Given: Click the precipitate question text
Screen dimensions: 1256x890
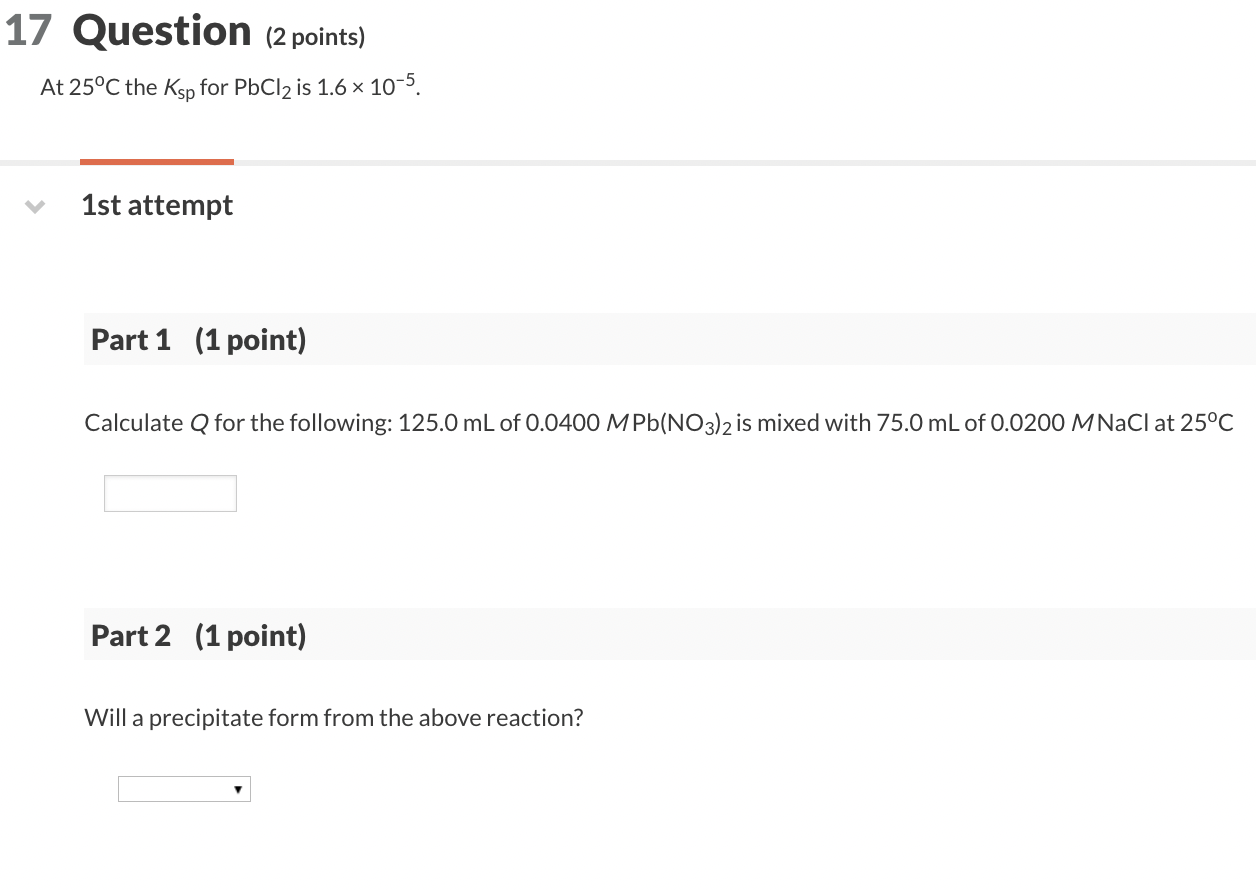Looking at the screenshot, I should click(x=334, y=717).
